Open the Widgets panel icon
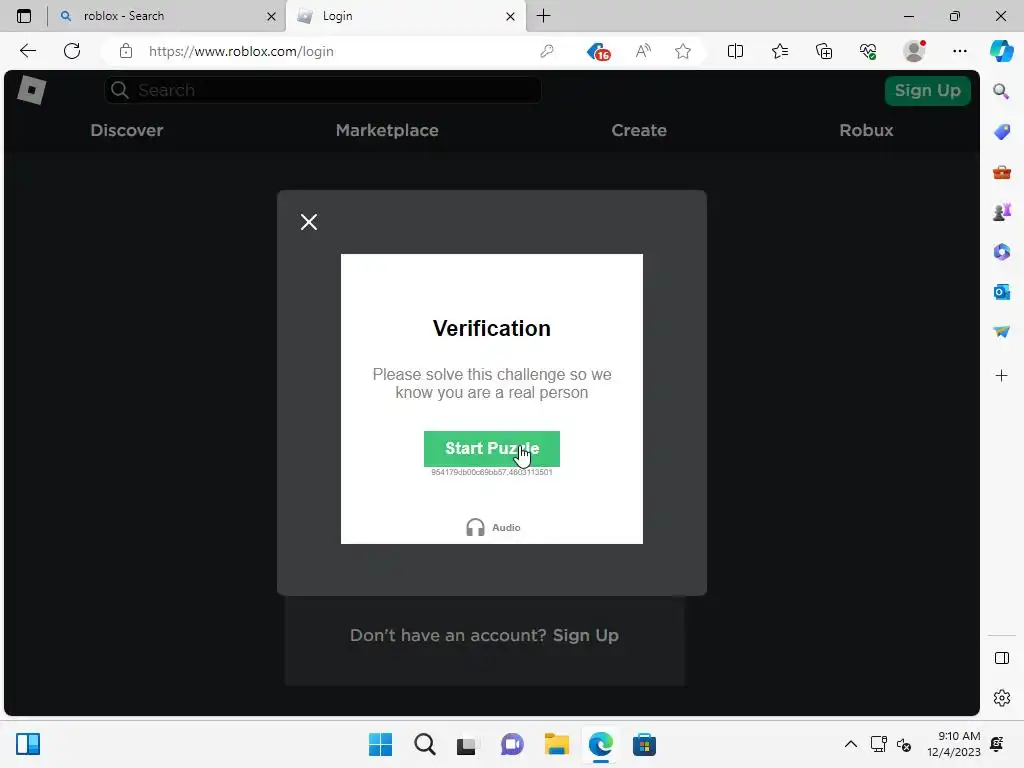 click(x=28, y=744)
